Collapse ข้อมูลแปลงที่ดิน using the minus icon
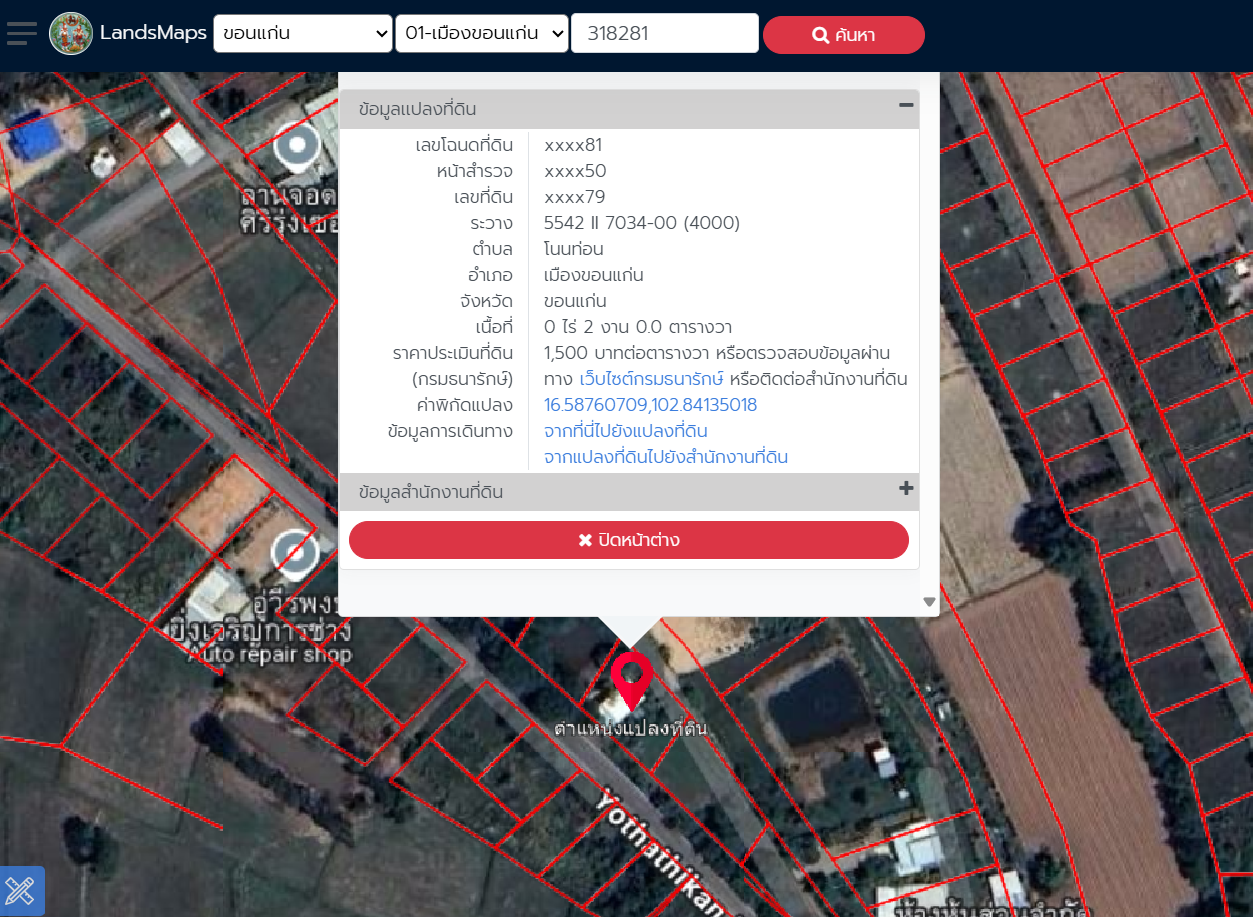Screen dimensions: 1253x917 pos(906,106)
